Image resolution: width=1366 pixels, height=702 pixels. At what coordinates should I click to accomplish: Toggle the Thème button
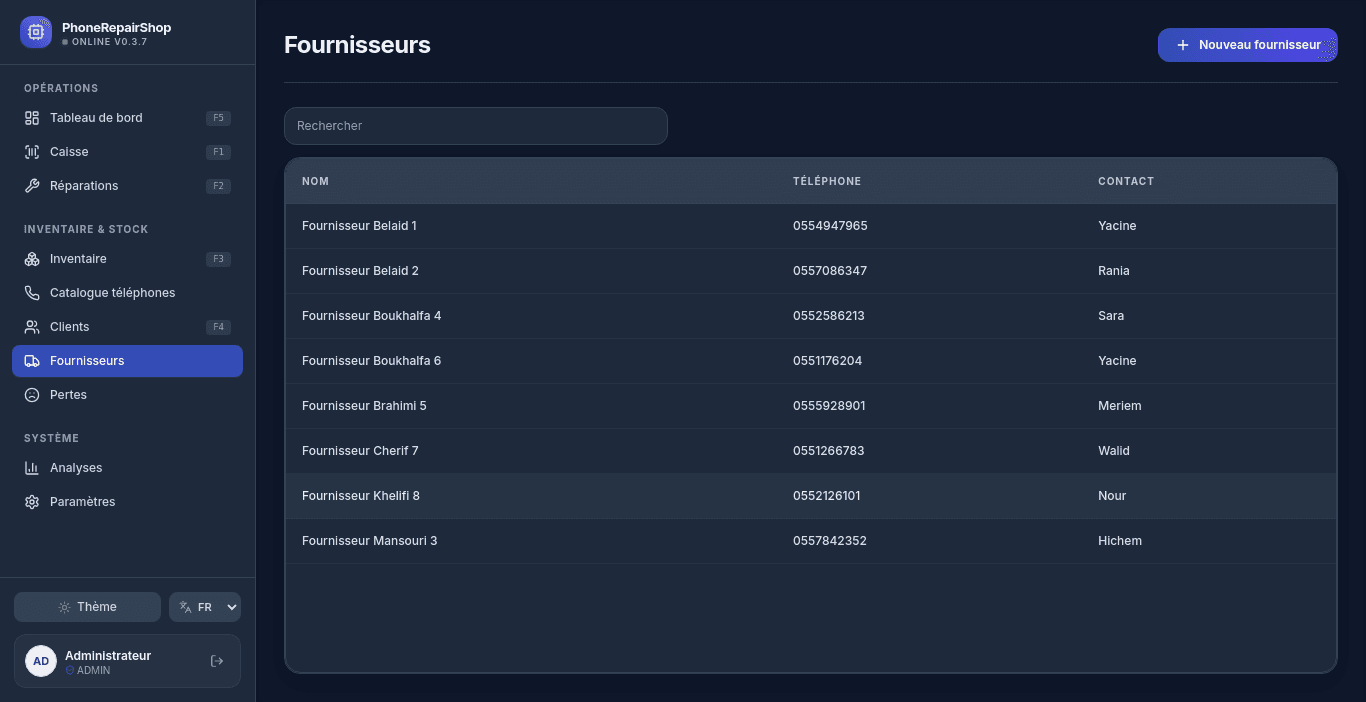[x=87, y=607]
